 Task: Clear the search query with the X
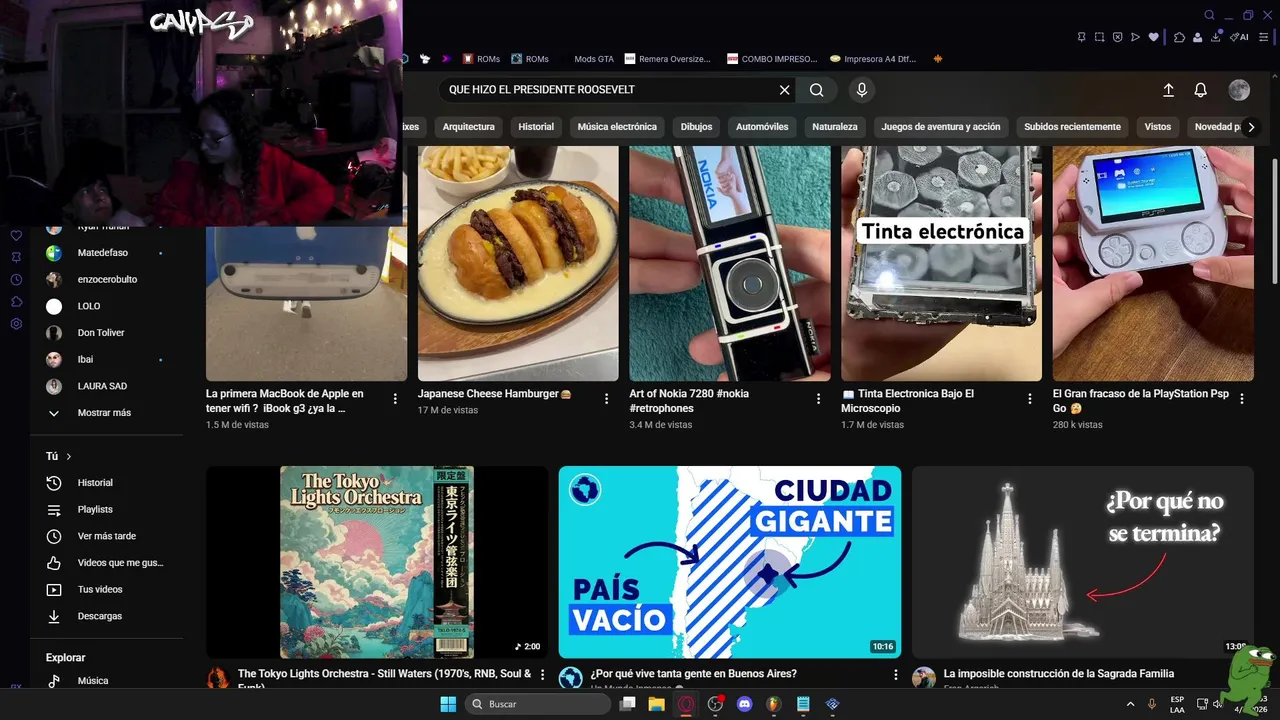click(785, 90)
